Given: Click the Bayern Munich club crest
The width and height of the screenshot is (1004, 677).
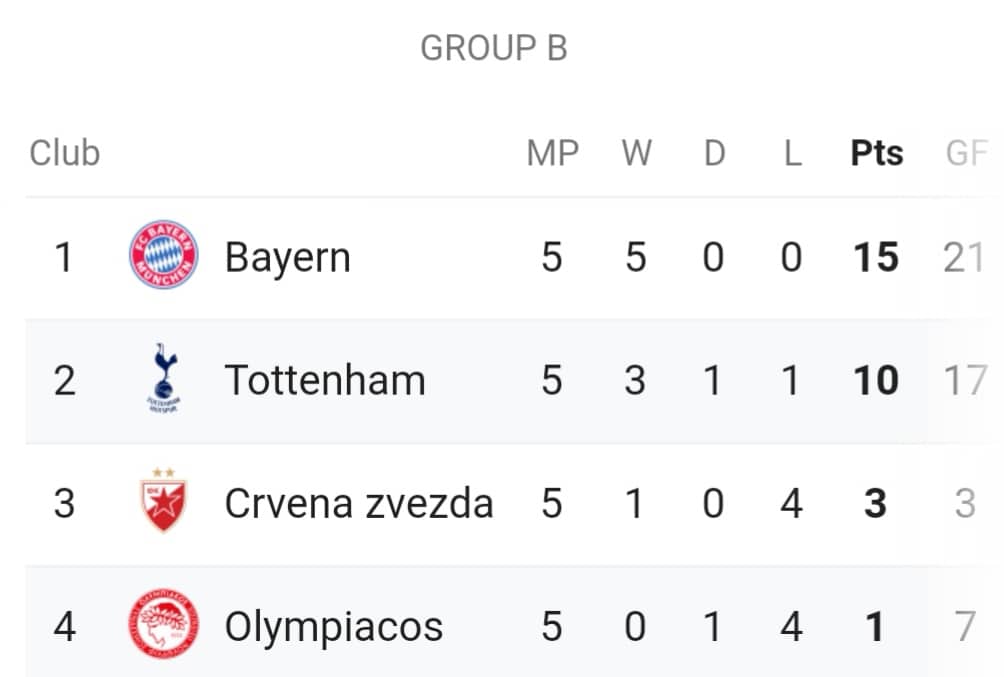Looking at the screenshot, I should pyautogui.click(x=164, y=255).
